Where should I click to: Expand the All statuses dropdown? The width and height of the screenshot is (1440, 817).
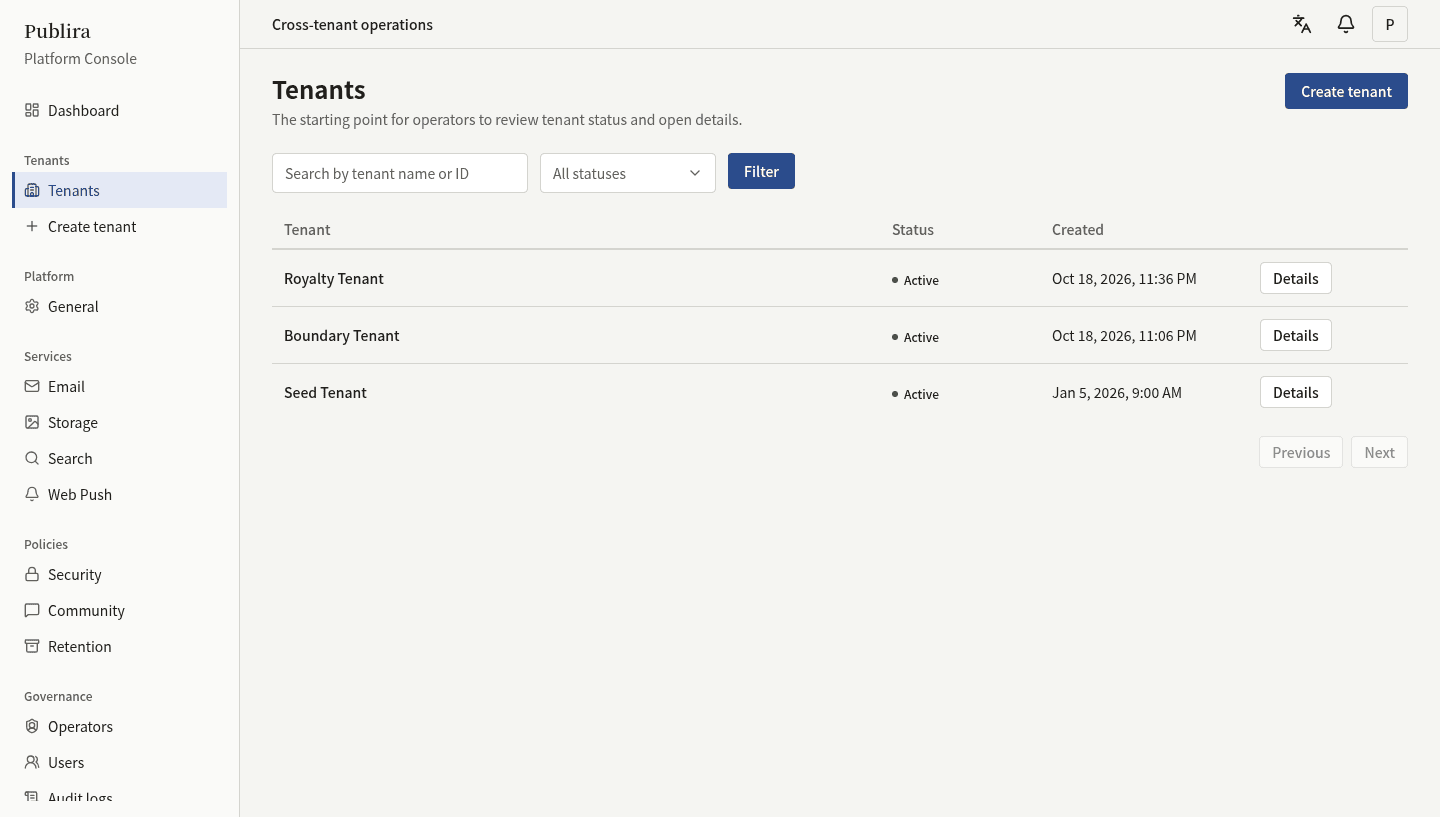point(628,173)
